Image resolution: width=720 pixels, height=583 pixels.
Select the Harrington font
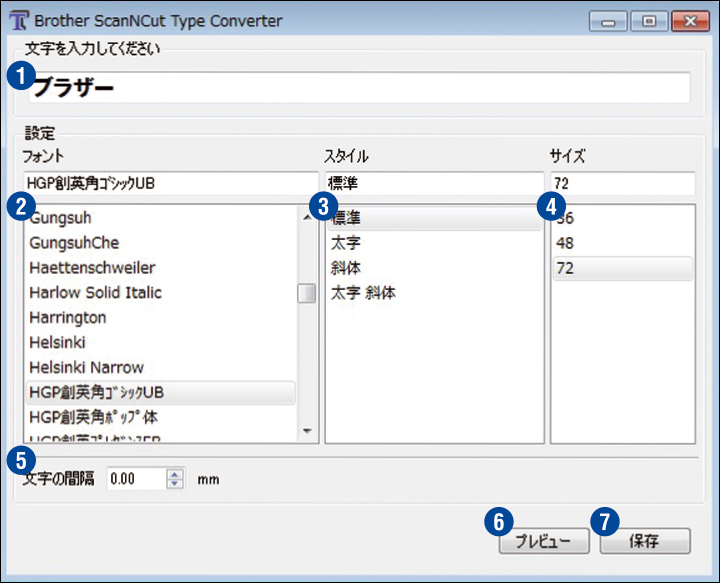160,317
